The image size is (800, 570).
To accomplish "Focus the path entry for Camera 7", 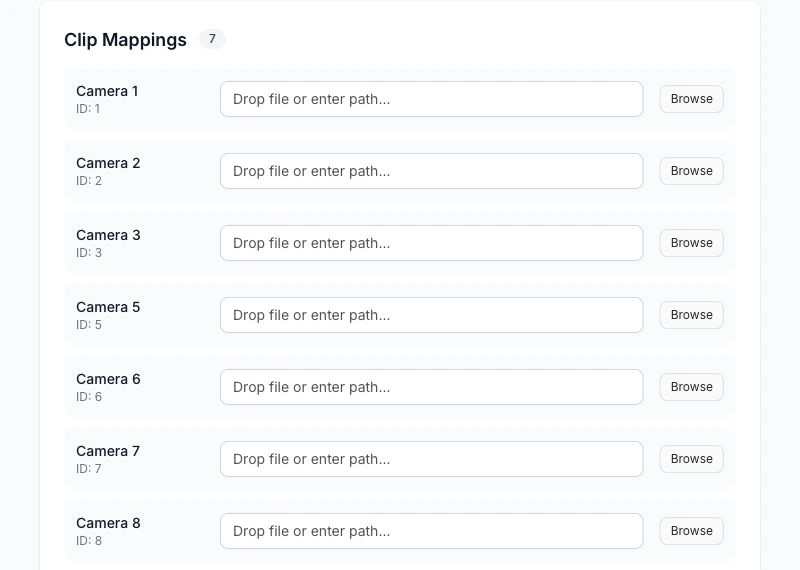I will tap(431, 459).
